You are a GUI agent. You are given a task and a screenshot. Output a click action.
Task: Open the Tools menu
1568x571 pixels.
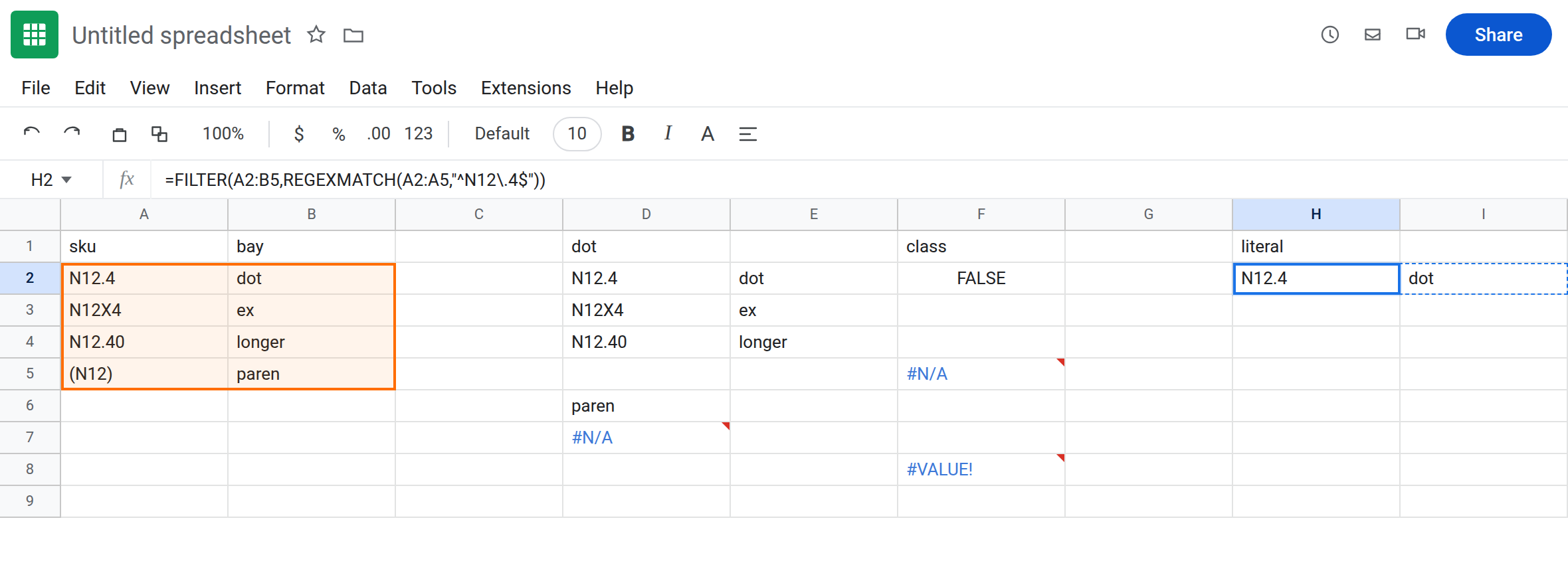click(x=434, y=88)
